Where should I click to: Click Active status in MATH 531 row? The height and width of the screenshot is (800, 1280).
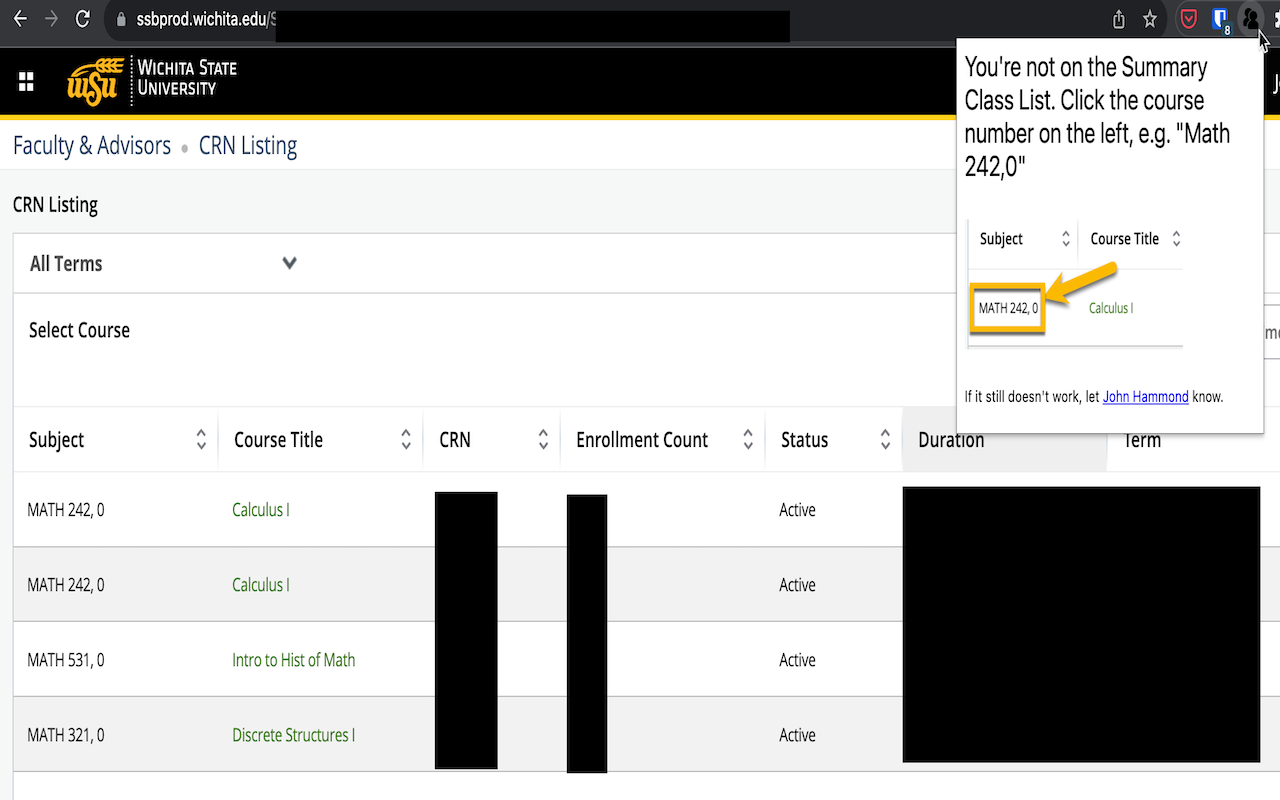[797, 660]
